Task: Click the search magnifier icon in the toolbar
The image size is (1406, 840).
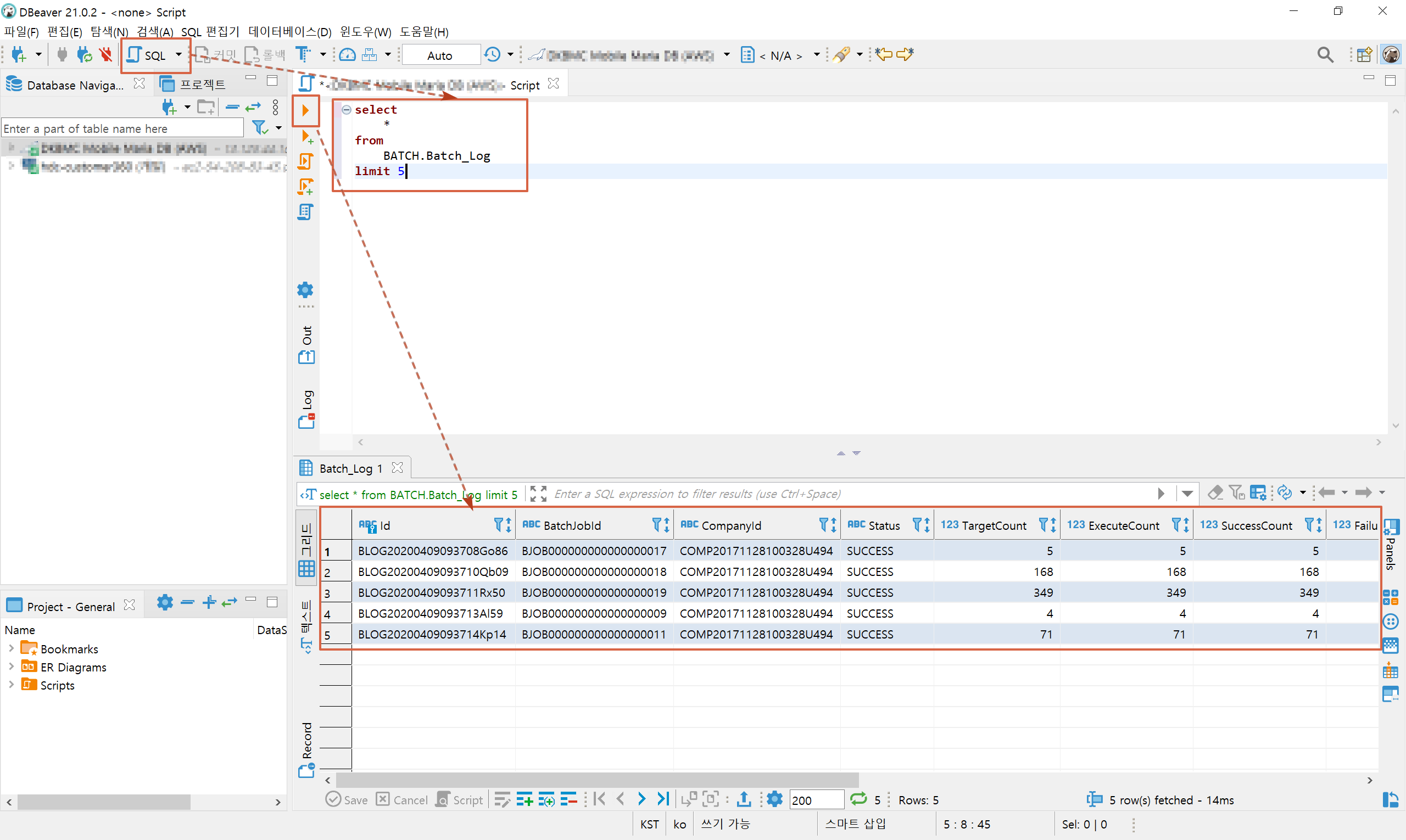Action: tap(1325, 55)
